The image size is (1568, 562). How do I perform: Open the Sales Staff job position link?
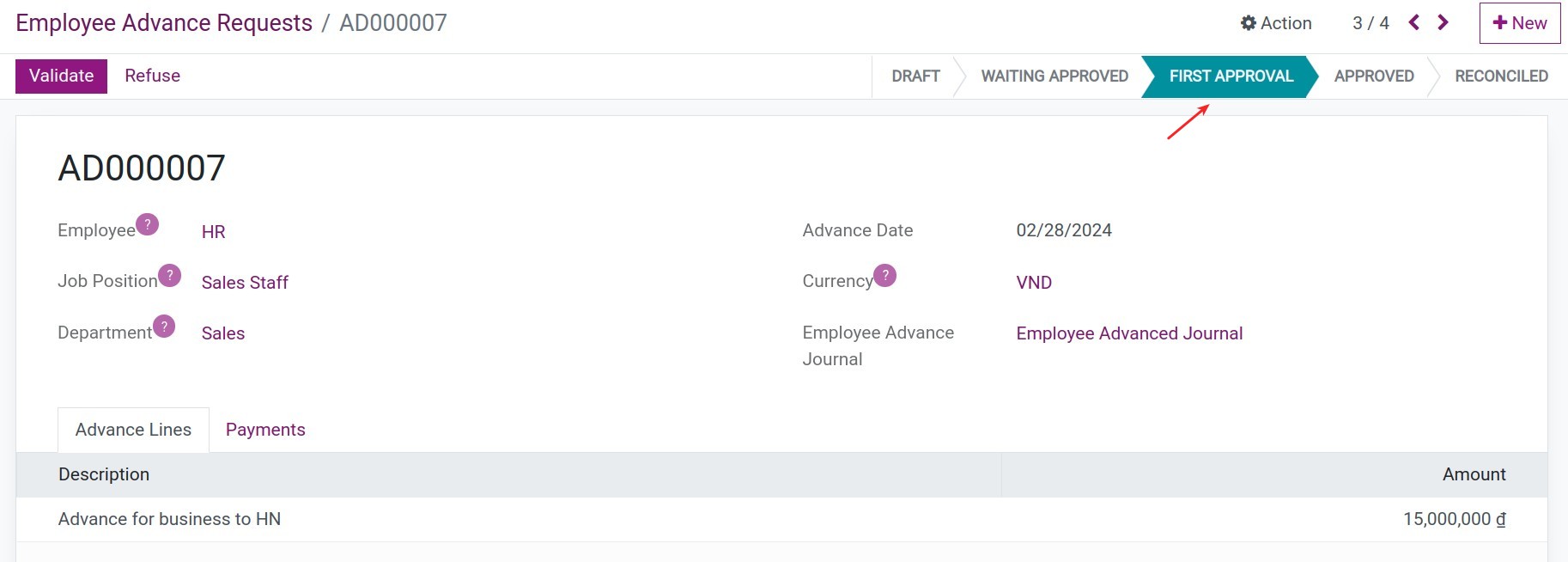245,283
